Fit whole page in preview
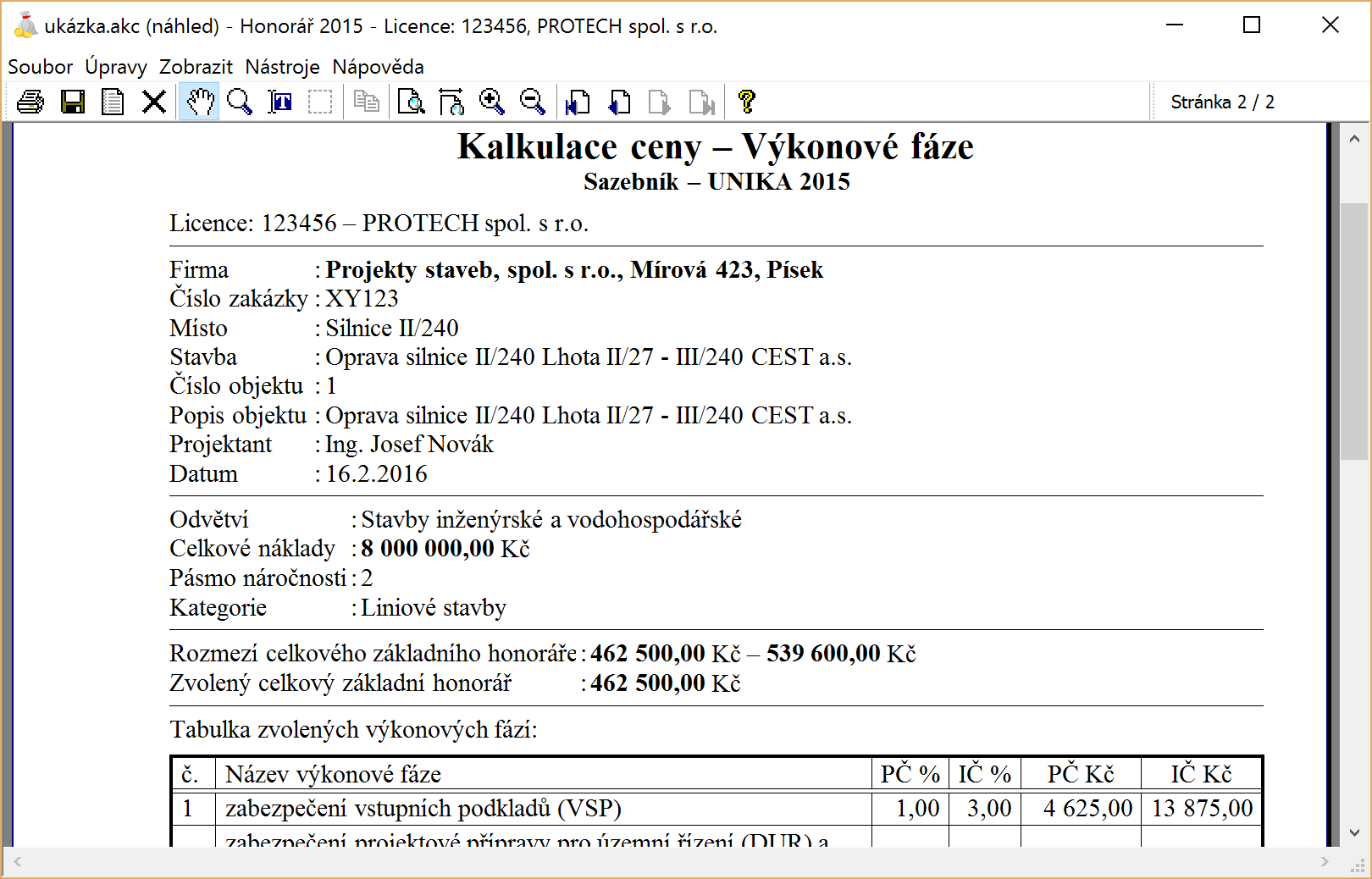This screenshot has height=879, width=1372. point(412,102)
